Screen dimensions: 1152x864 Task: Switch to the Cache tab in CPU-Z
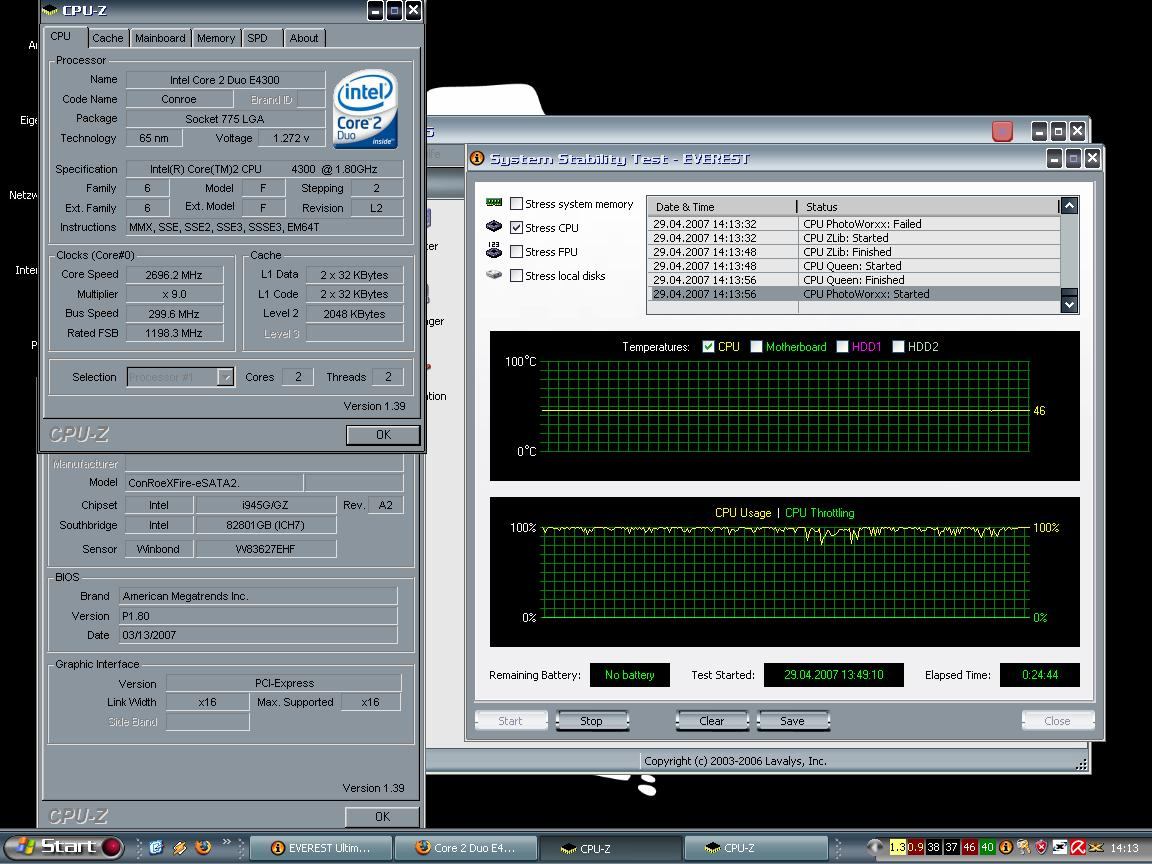pos(108,38)
